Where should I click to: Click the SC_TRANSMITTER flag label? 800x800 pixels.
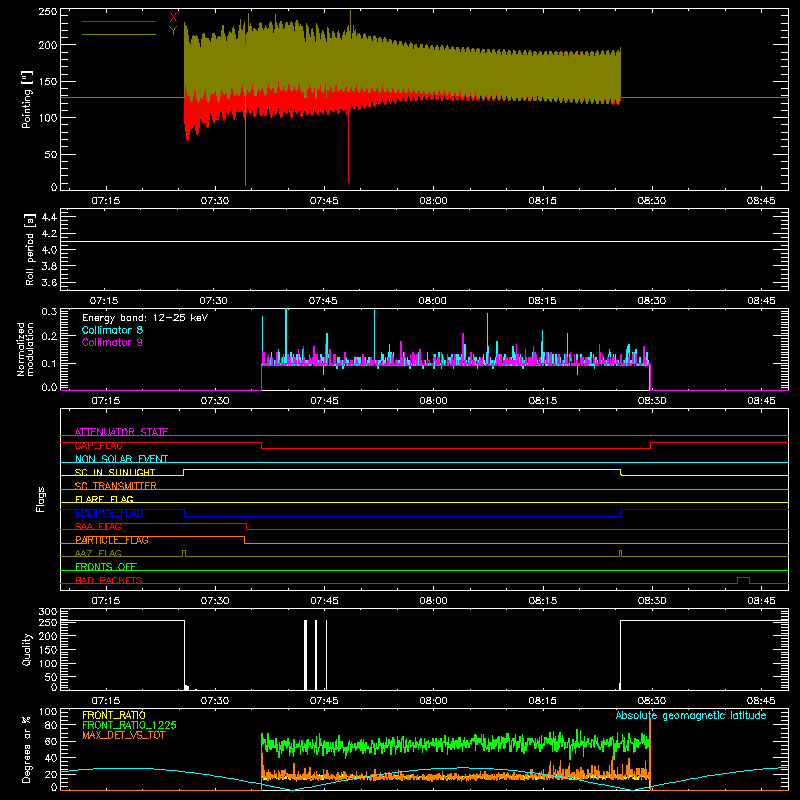coord(116,486)
